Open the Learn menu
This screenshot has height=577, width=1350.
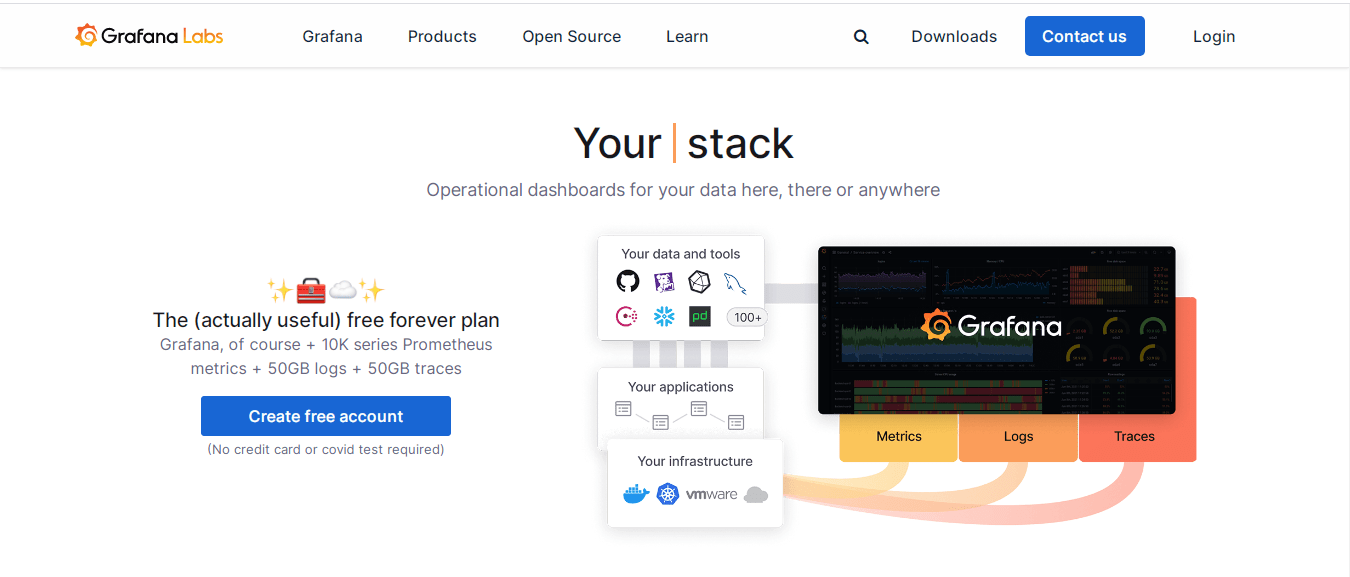point(686,36)
